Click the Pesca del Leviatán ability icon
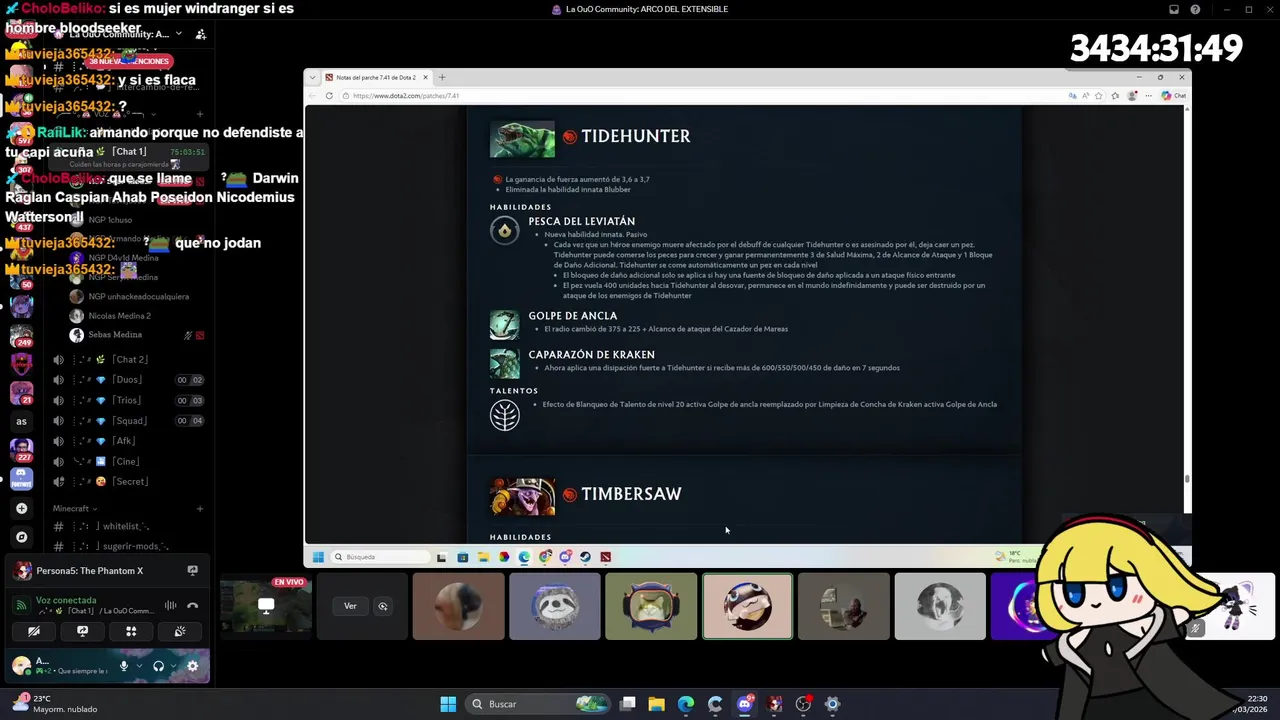This screenshot has height=720, width=1280. tap(504, 231)
